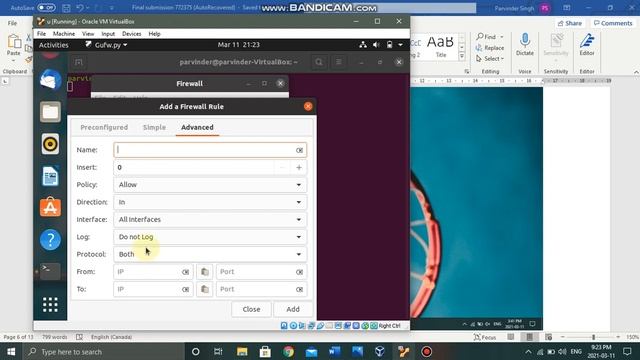The image size is (640, 360).
Task: Open Chrome from Windows taskbar
Action: 288,351
